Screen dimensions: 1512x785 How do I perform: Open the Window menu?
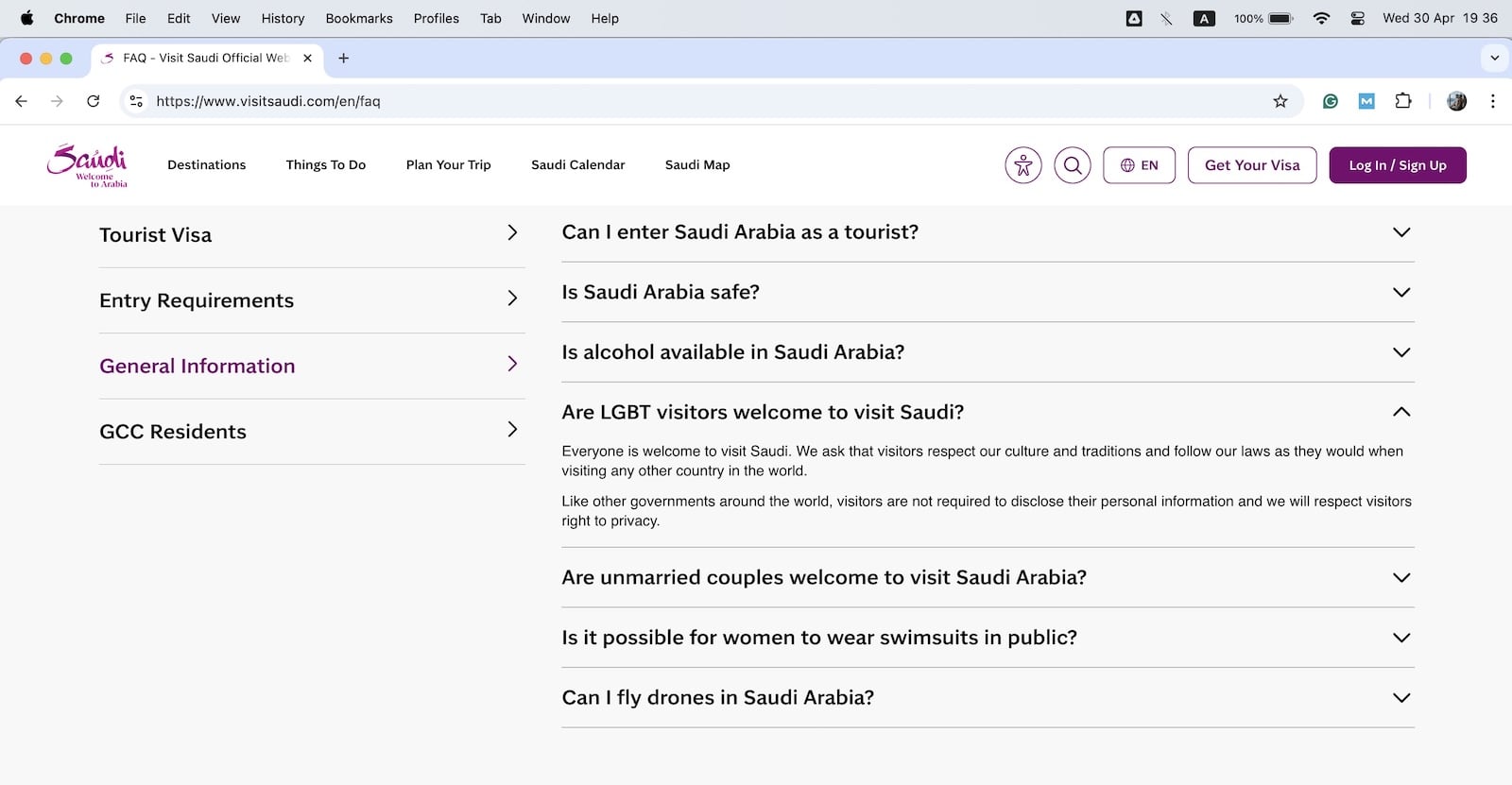[x=546, y=18]
